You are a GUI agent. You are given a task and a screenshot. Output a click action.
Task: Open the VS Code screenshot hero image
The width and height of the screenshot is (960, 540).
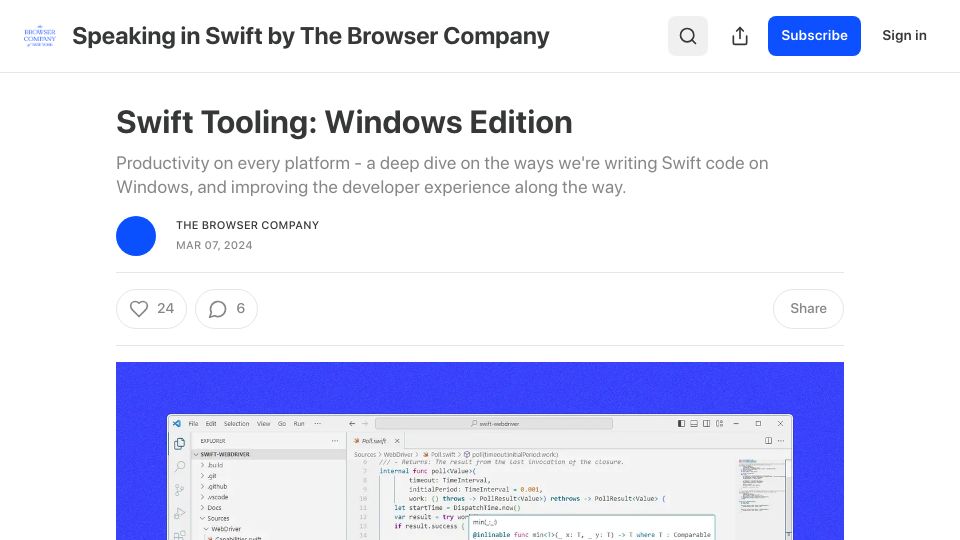480,451
